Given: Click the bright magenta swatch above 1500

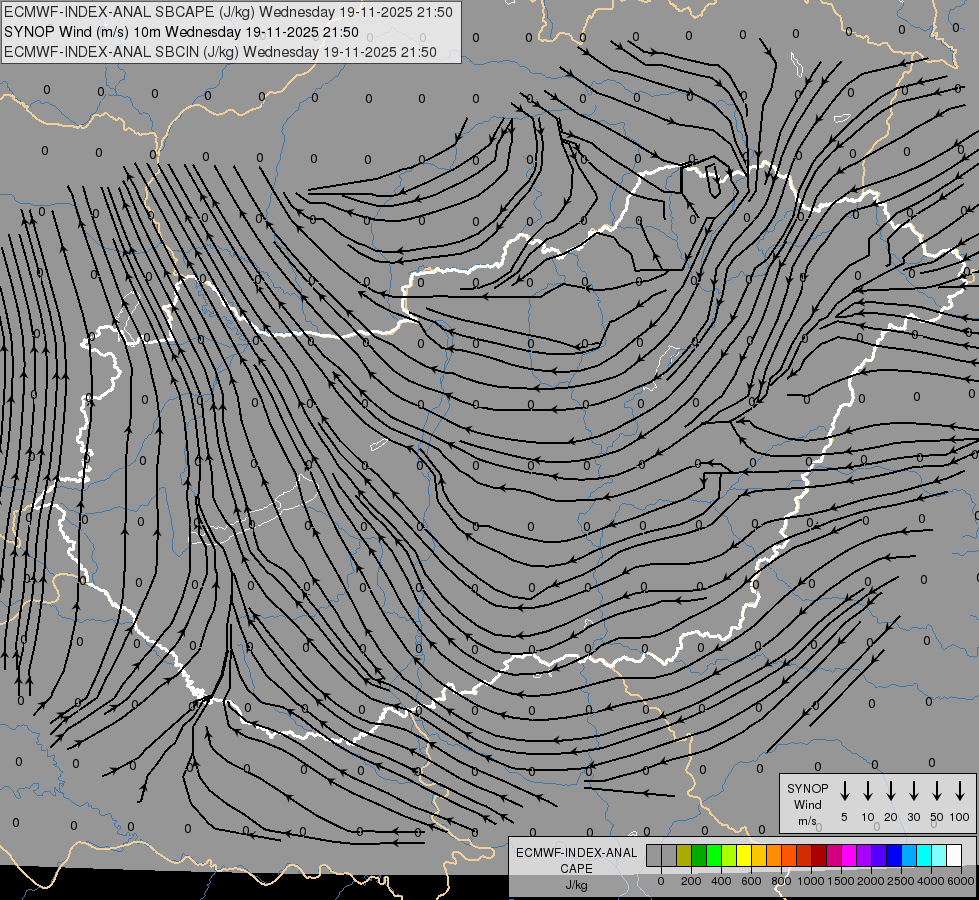Looking at the screenshot, I should pyautogui.click(x=850, y=855).
